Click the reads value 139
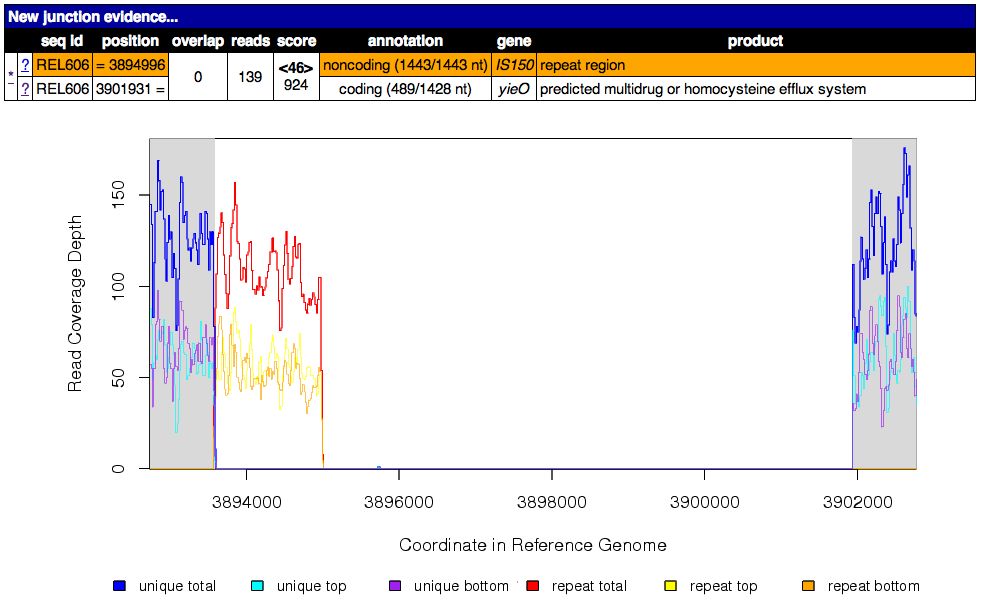 (x=250, y=77)
